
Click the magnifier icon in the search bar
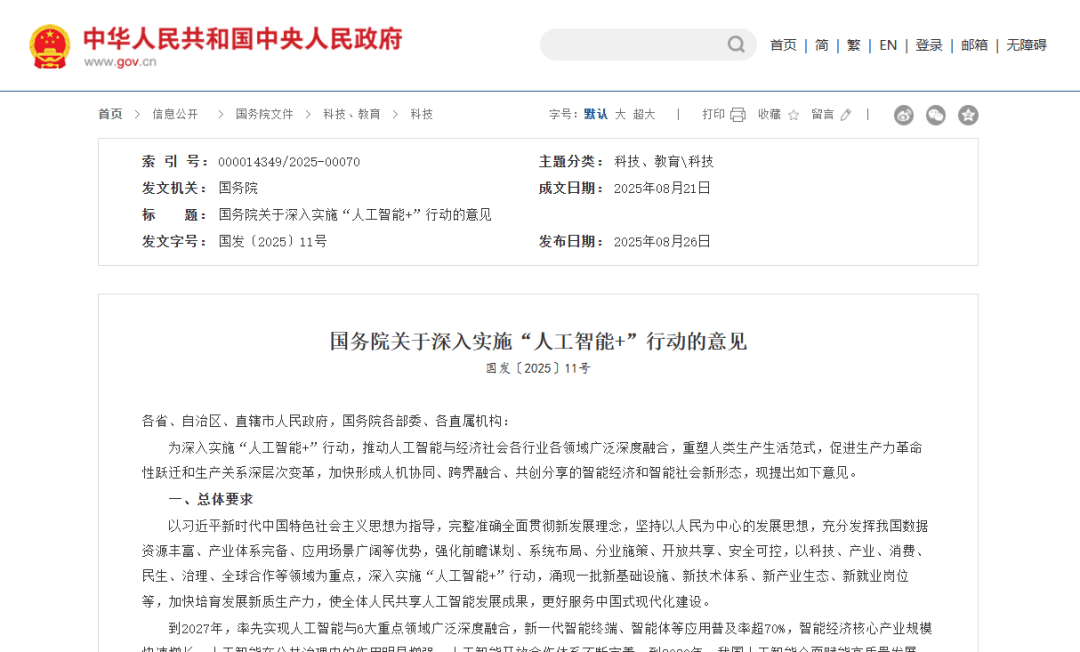click(x=735, y=45)
